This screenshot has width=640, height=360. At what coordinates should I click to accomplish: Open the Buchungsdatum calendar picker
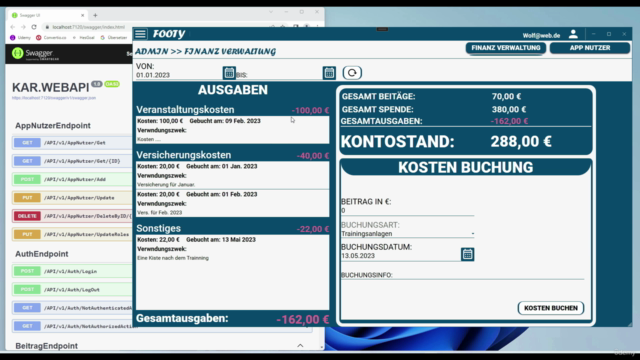467,254
